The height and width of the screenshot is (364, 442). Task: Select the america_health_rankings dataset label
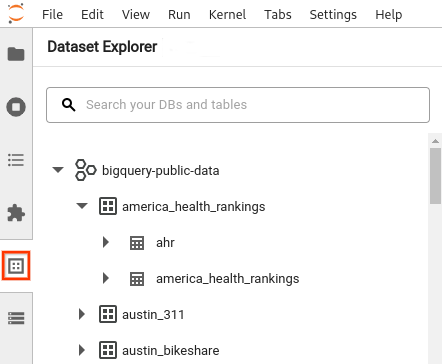194,207
